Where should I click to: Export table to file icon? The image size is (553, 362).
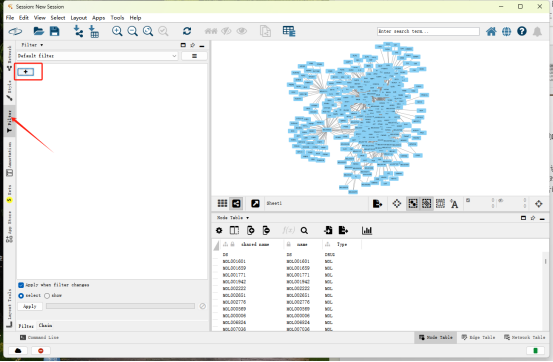click(x=343, y=230)
